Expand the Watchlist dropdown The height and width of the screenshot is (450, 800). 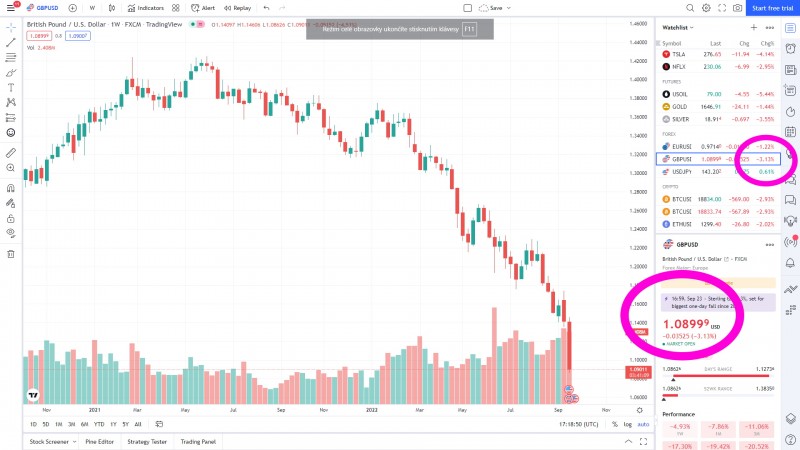coord(678,27)
